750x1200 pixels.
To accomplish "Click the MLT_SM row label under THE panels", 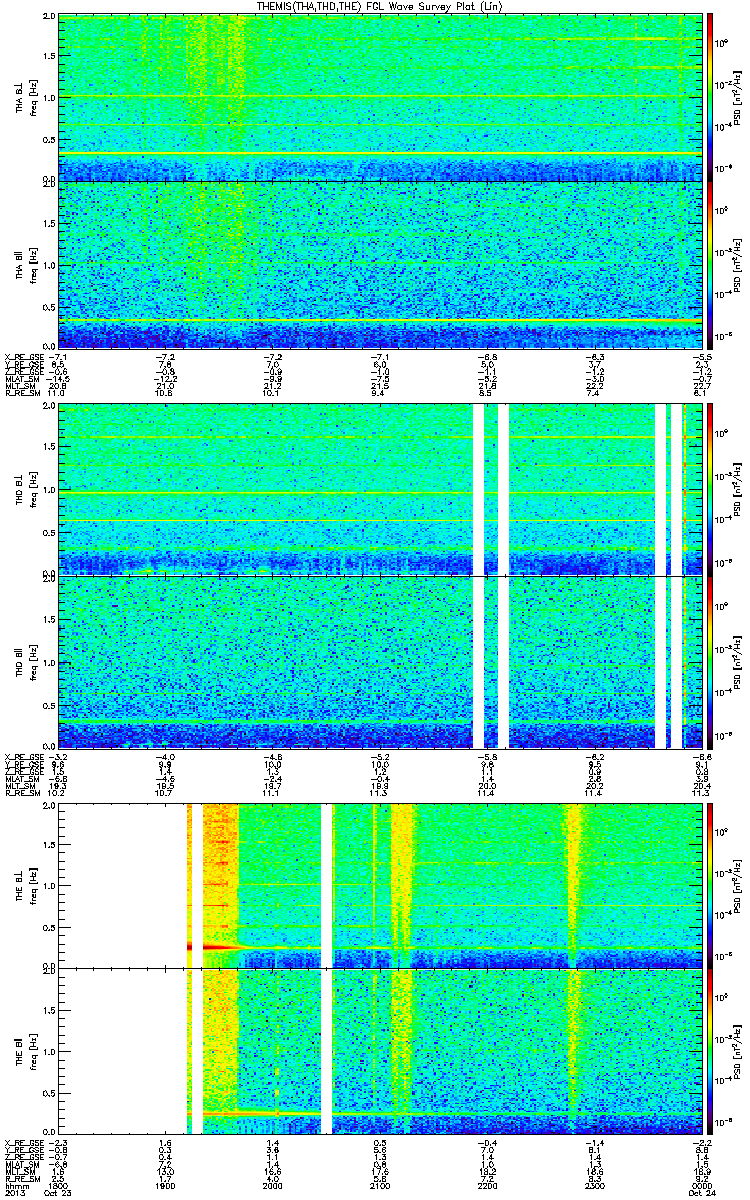I will coord(20,1172).
